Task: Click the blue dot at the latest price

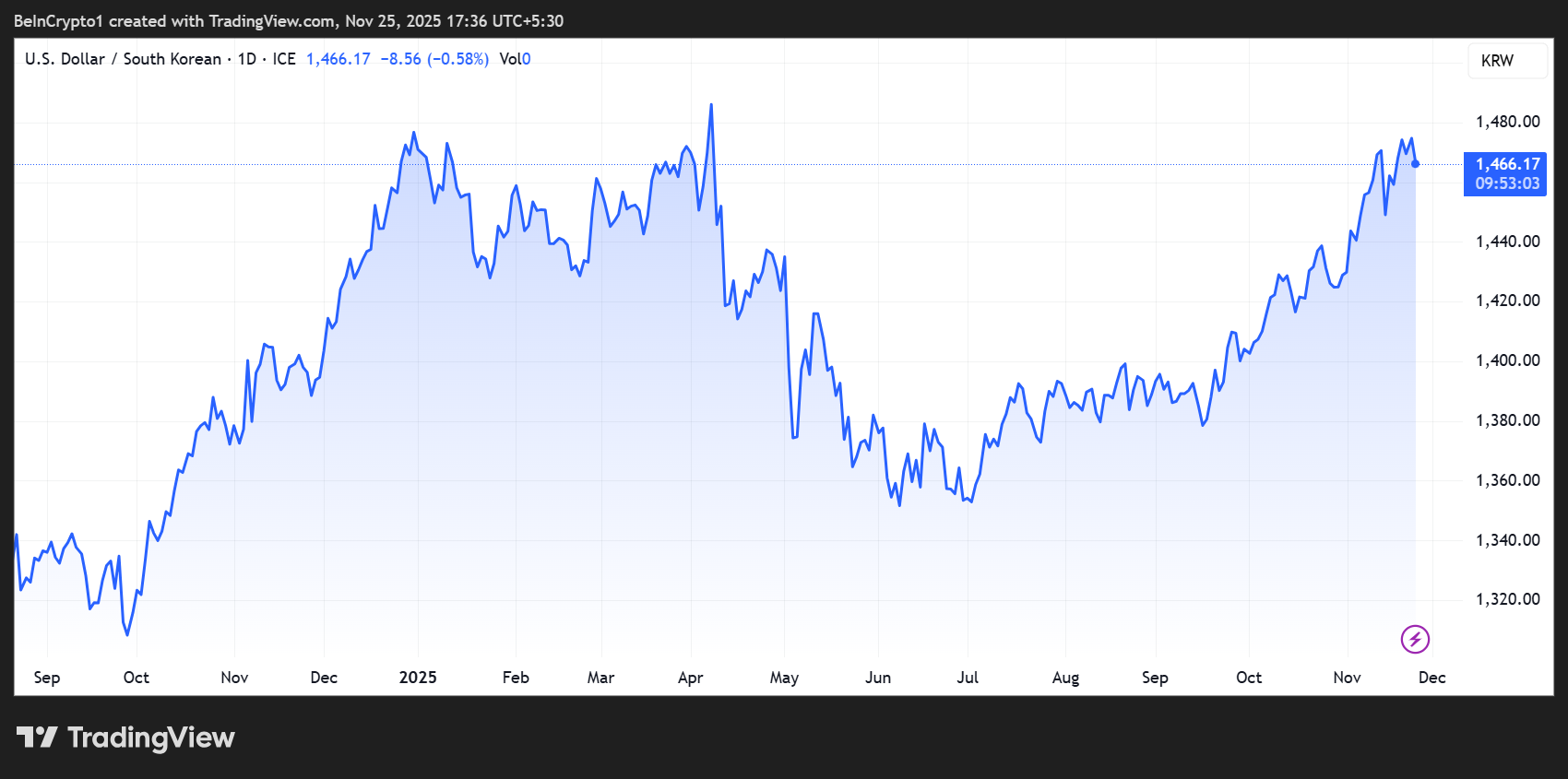Action: pos(1416,164)
